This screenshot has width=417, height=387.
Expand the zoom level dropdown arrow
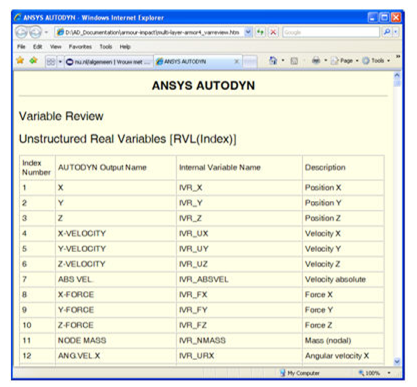coord(389,373)
